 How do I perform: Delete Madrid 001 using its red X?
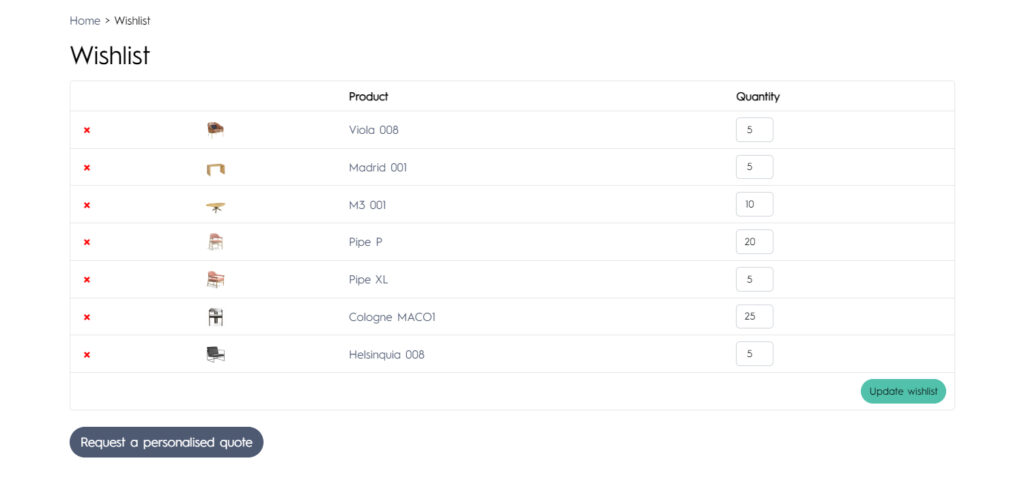point(87,168)
